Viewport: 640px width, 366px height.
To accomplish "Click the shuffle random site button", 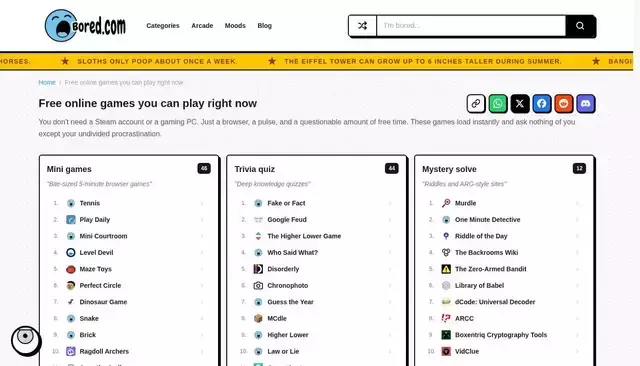I will click(x=362, y=26).
